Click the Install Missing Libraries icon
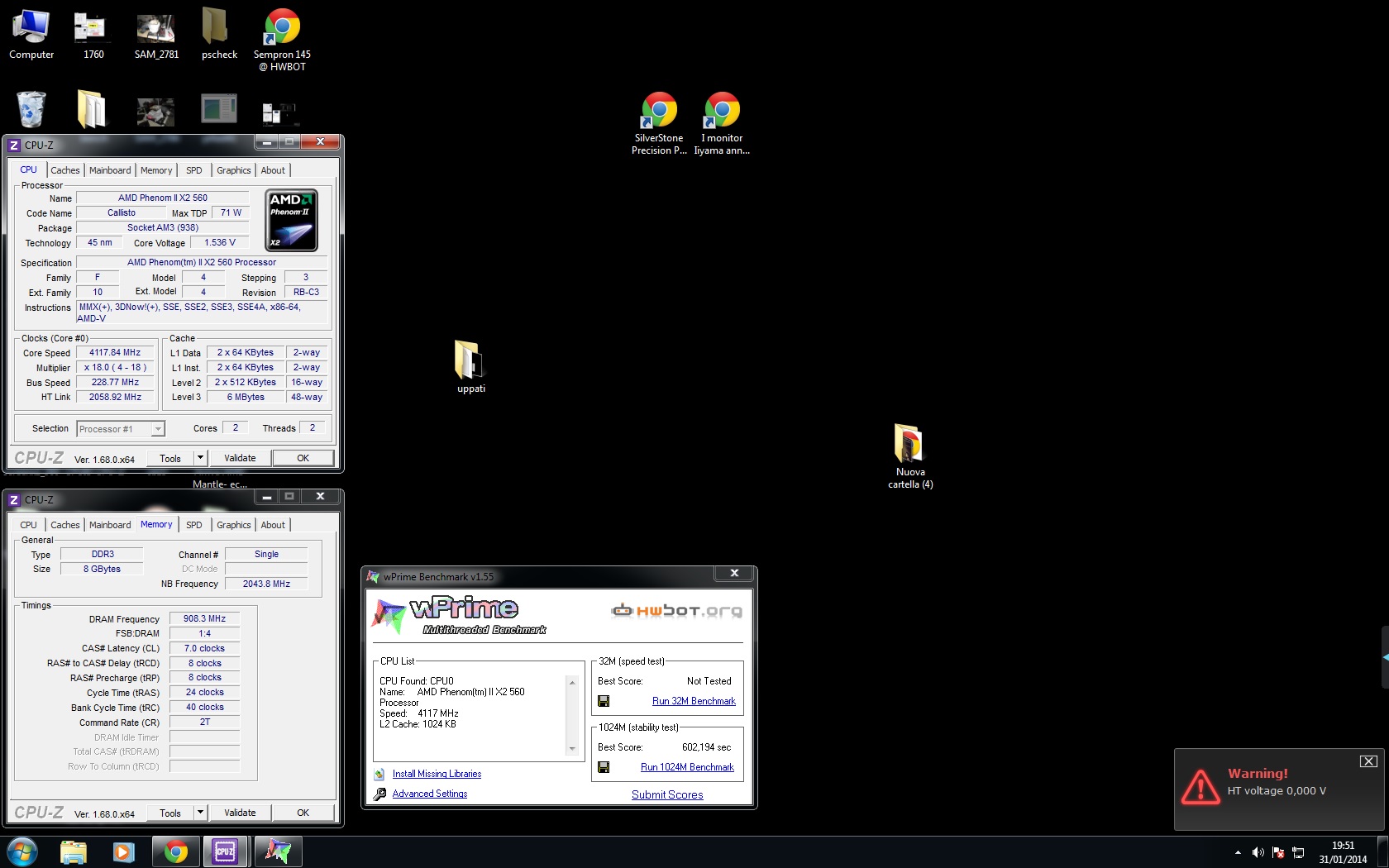1389x868 pixels. point(379,774)
